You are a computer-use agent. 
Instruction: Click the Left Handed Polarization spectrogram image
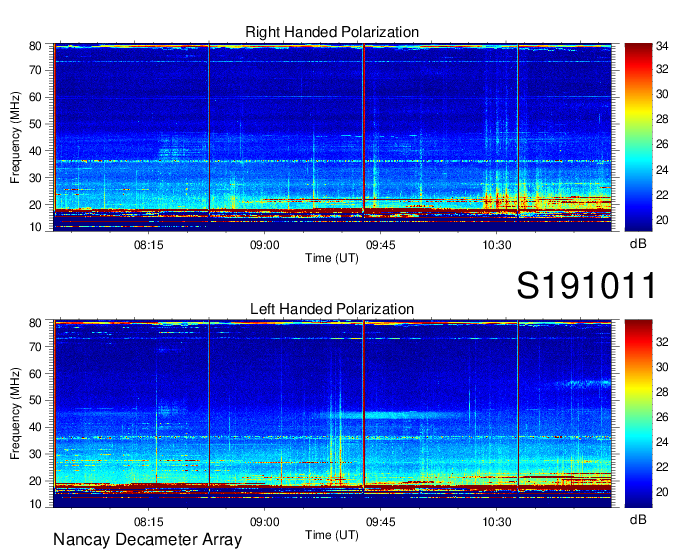coord(333,414)
